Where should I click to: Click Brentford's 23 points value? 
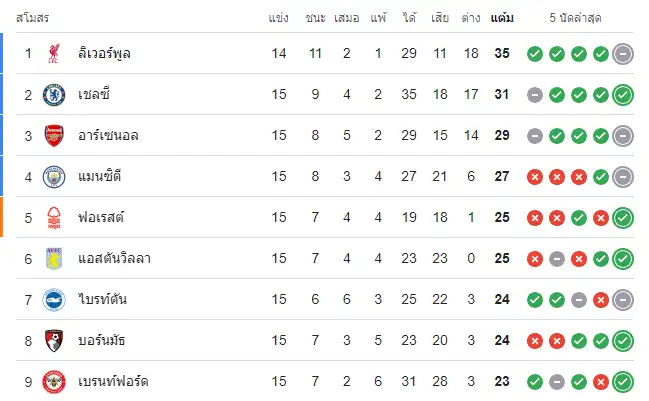(502, 381)
